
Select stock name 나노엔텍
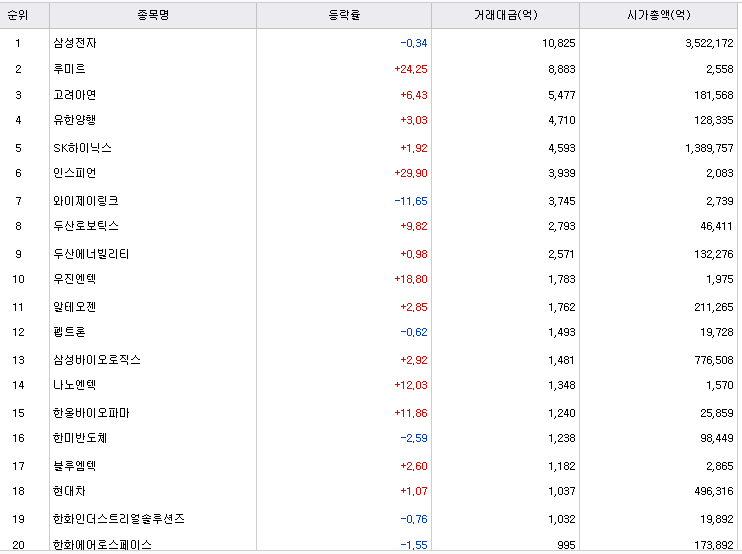coord(75,385)
